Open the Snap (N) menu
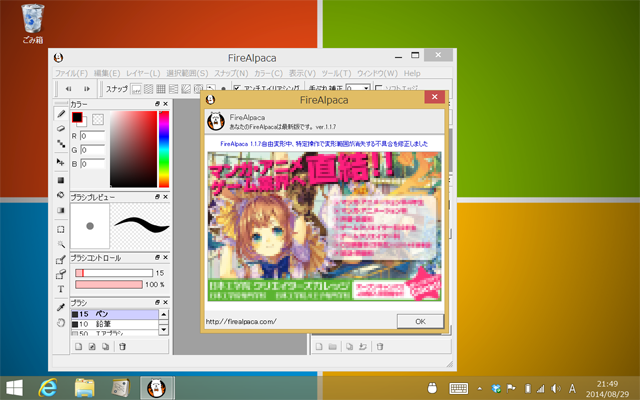640x400 pixels. [x=231, y=73]
